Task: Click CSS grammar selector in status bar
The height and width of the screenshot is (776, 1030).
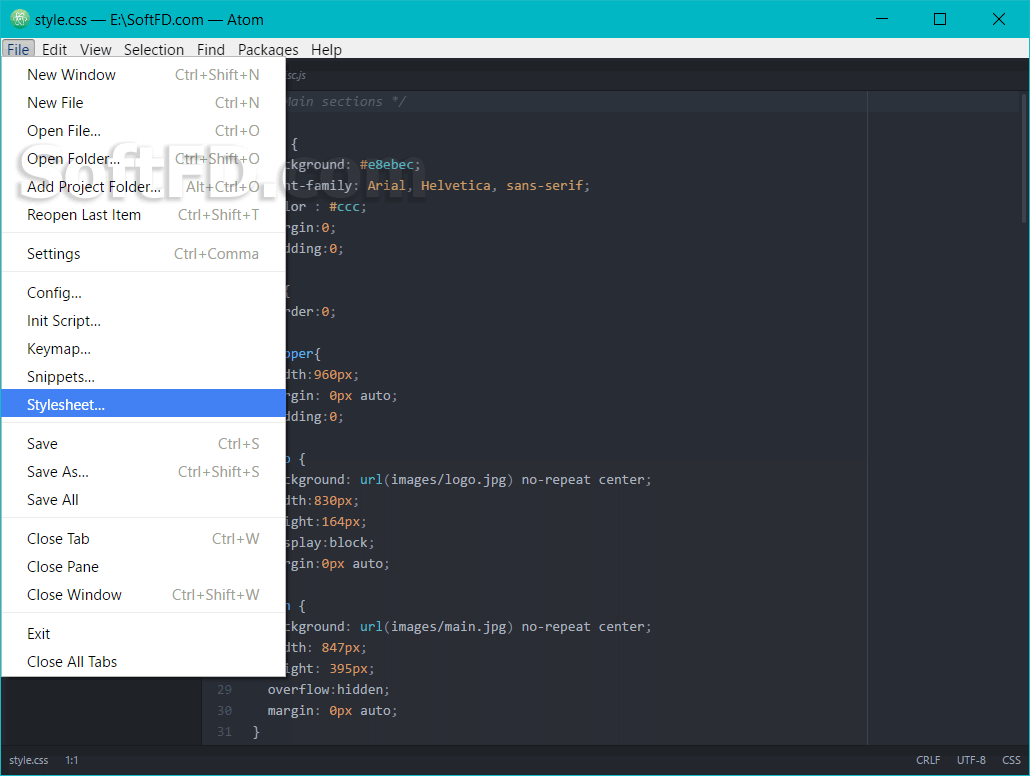Action: click(x=1012, y=760)
